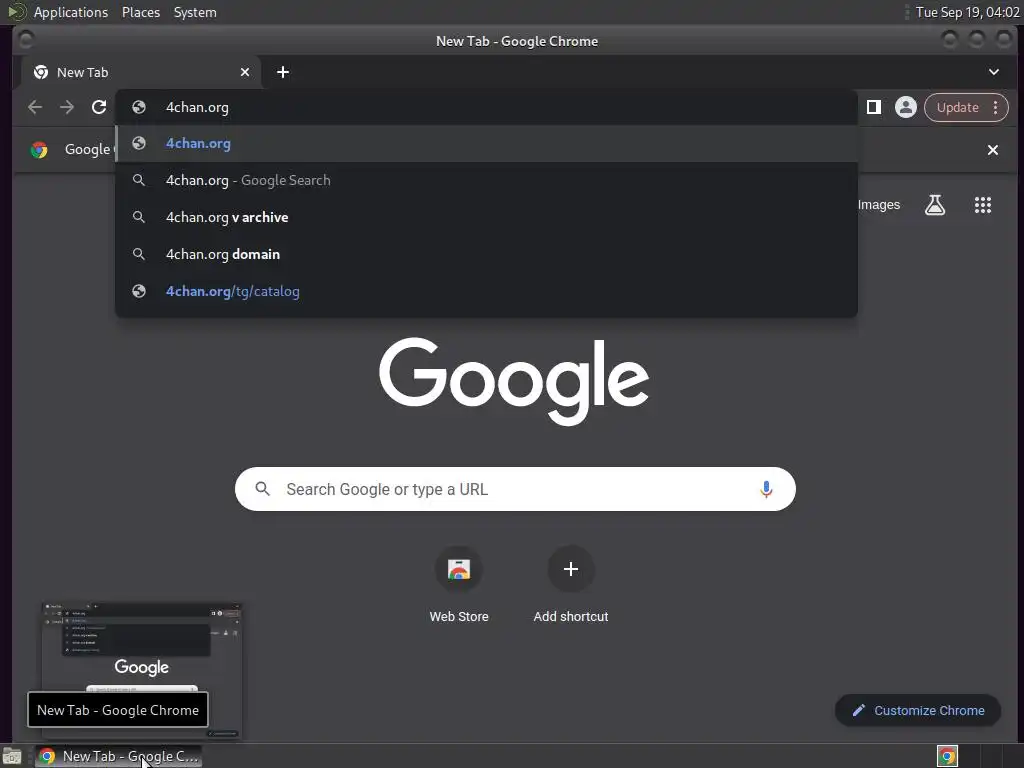Open the Places menu
Viewport: 1024px width, 768px height.
(x=141, y=12)
